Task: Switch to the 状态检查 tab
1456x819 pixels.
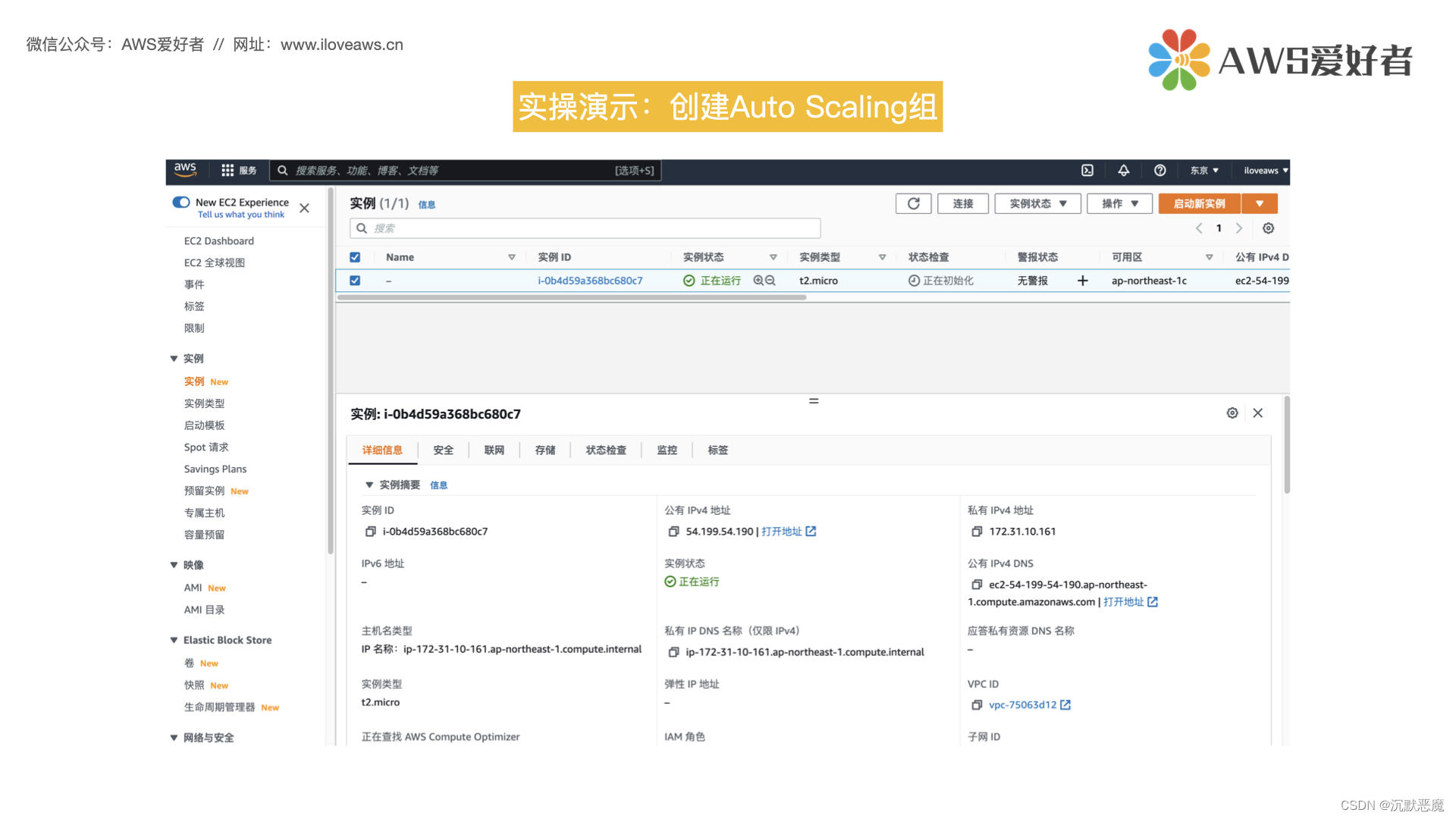Action: tap(606, 450)
